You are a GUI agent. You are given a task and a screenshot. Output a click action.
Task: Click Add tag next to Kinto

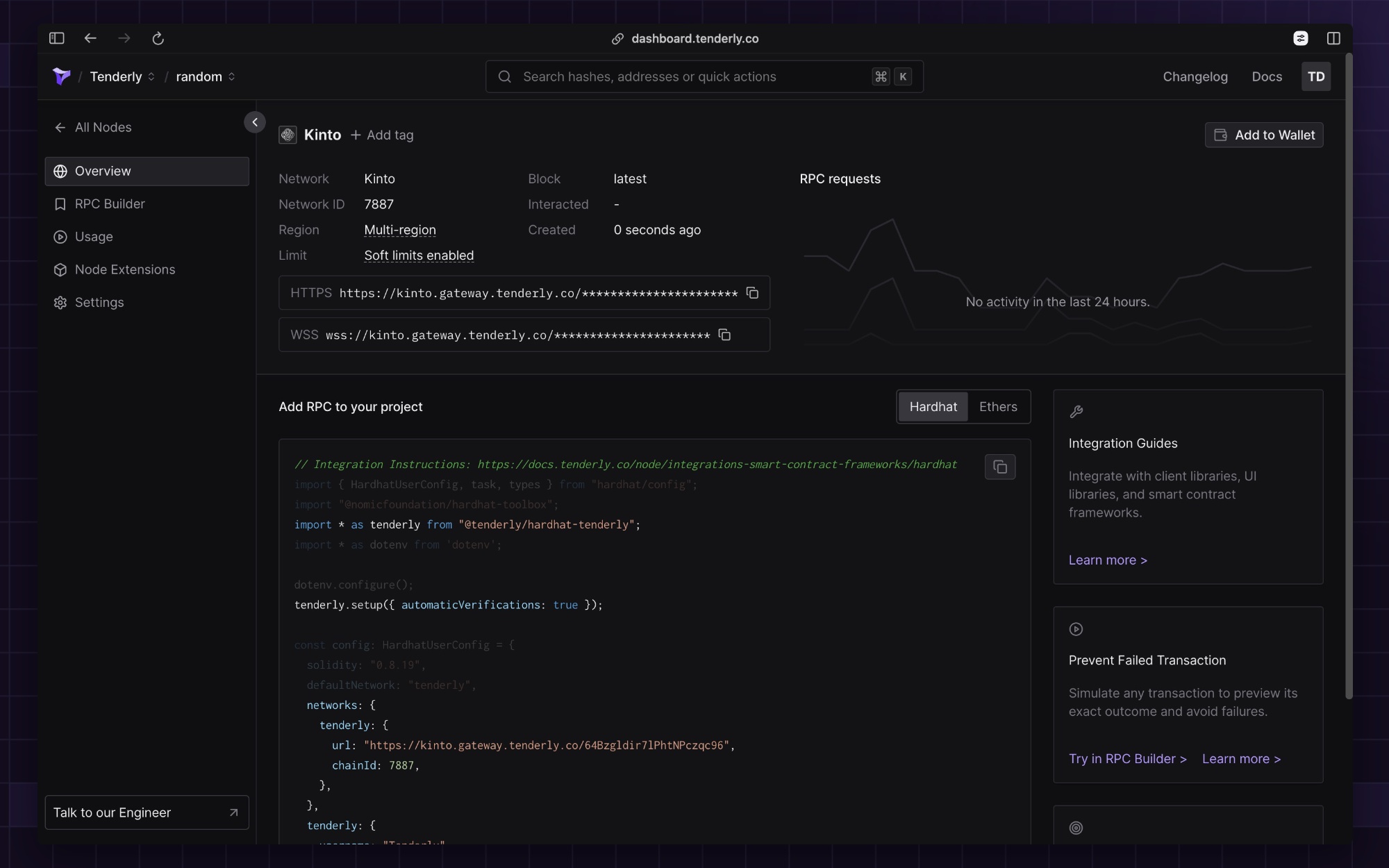[382, 135]
